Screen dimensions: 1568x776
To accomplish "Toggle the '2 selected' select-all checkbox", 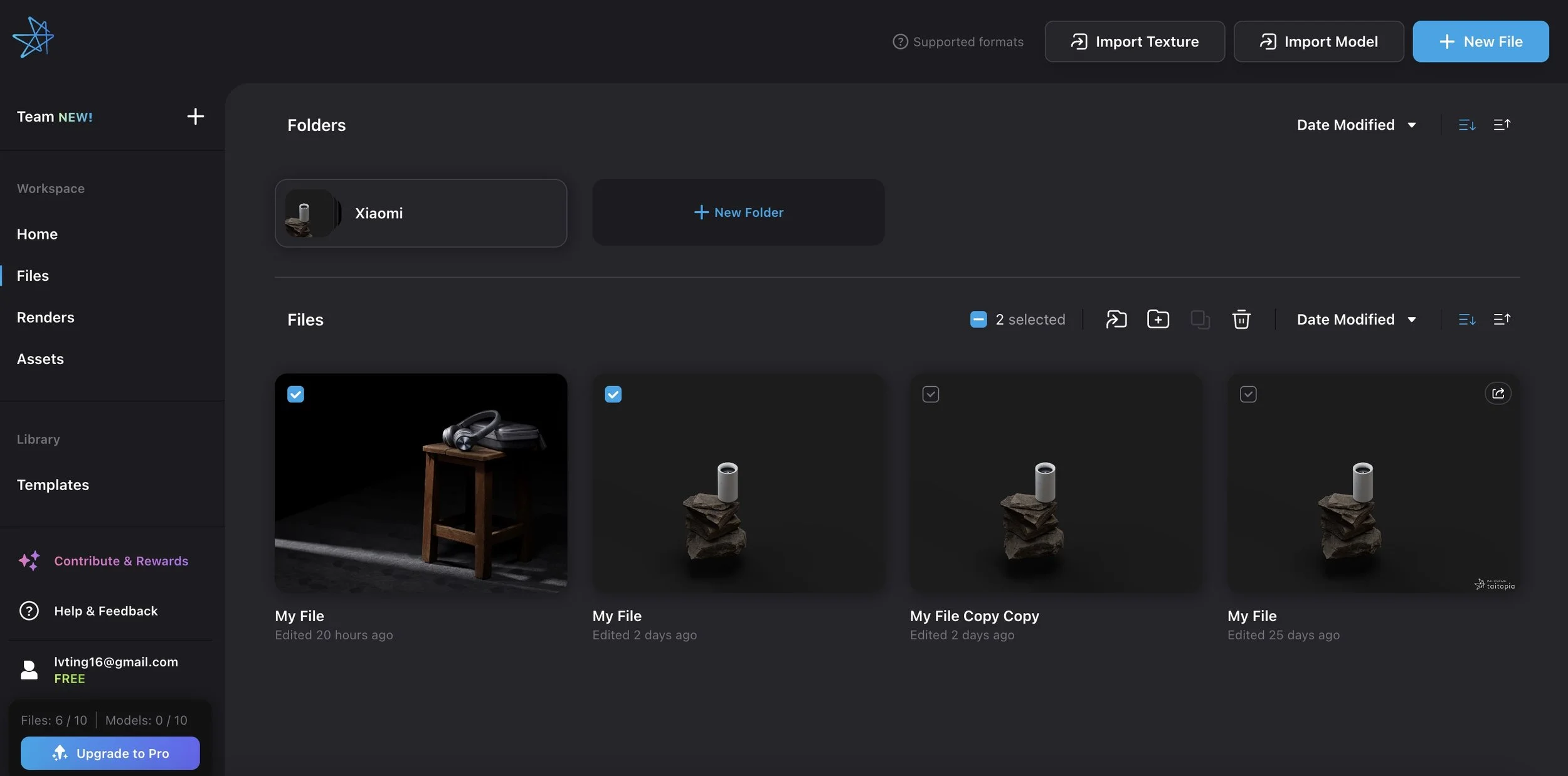I will coord(978,320).
